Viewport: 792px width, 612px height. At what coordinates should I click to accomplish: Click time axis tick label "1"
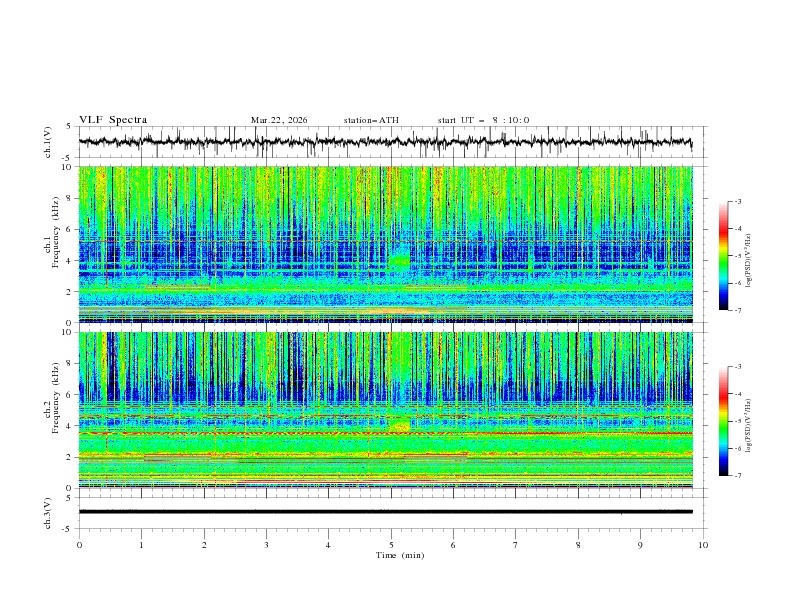(x=141, y=545)
